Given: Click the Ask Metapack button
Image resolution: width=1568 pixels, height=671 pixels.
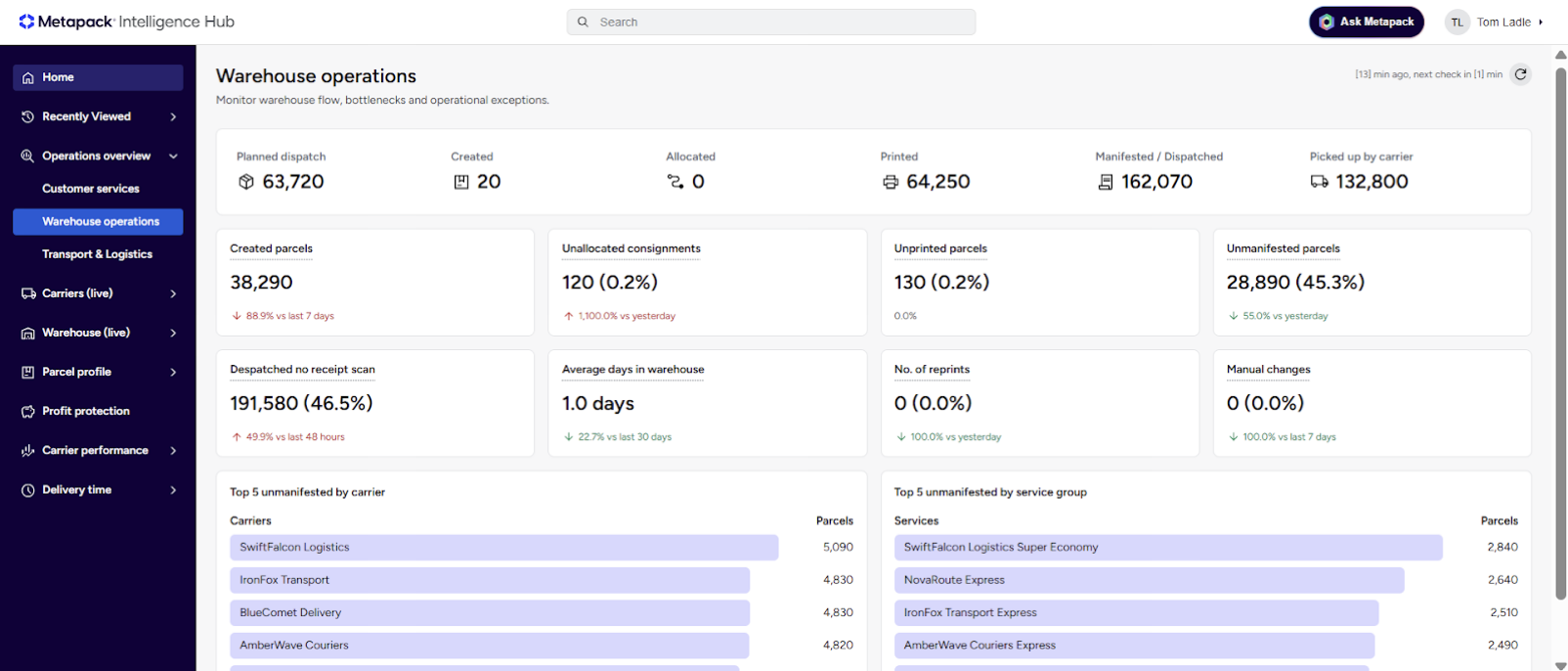Looking at the screenshot, I should click(1367, 22).
